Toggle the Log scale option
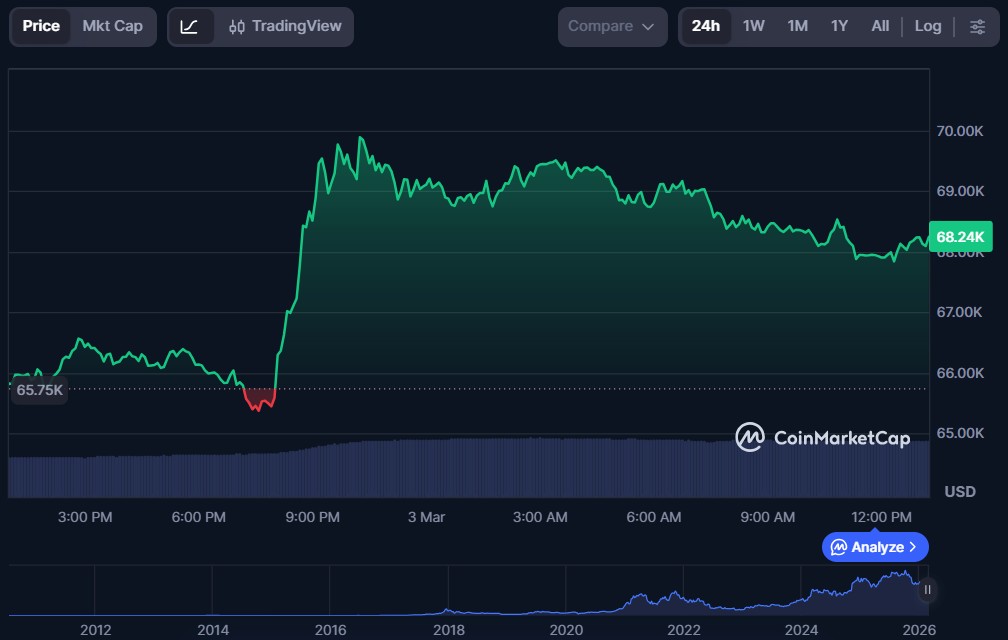 [927, 26]
